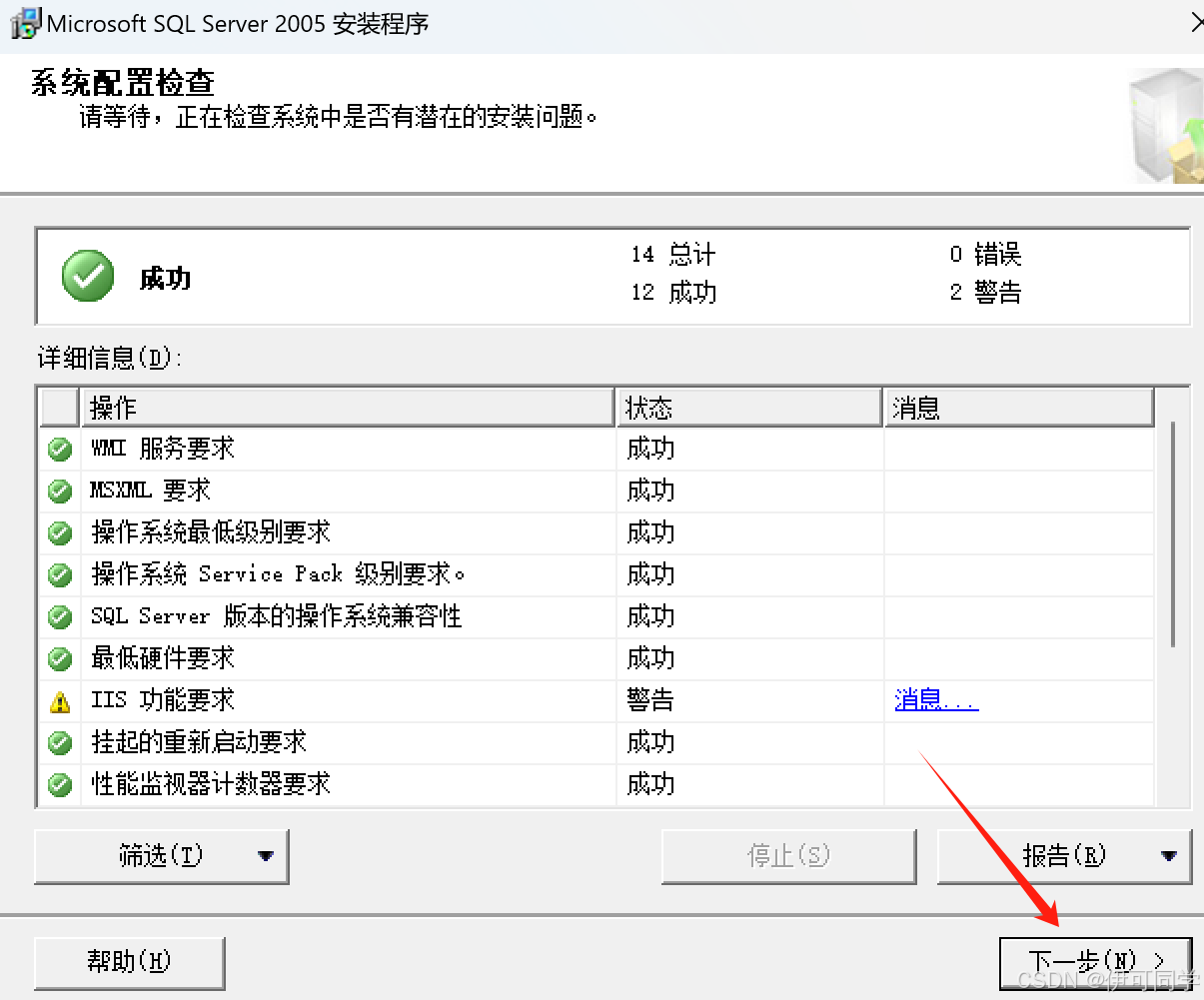Open the 筛选(T) filter dropdown

coord(162,856)
